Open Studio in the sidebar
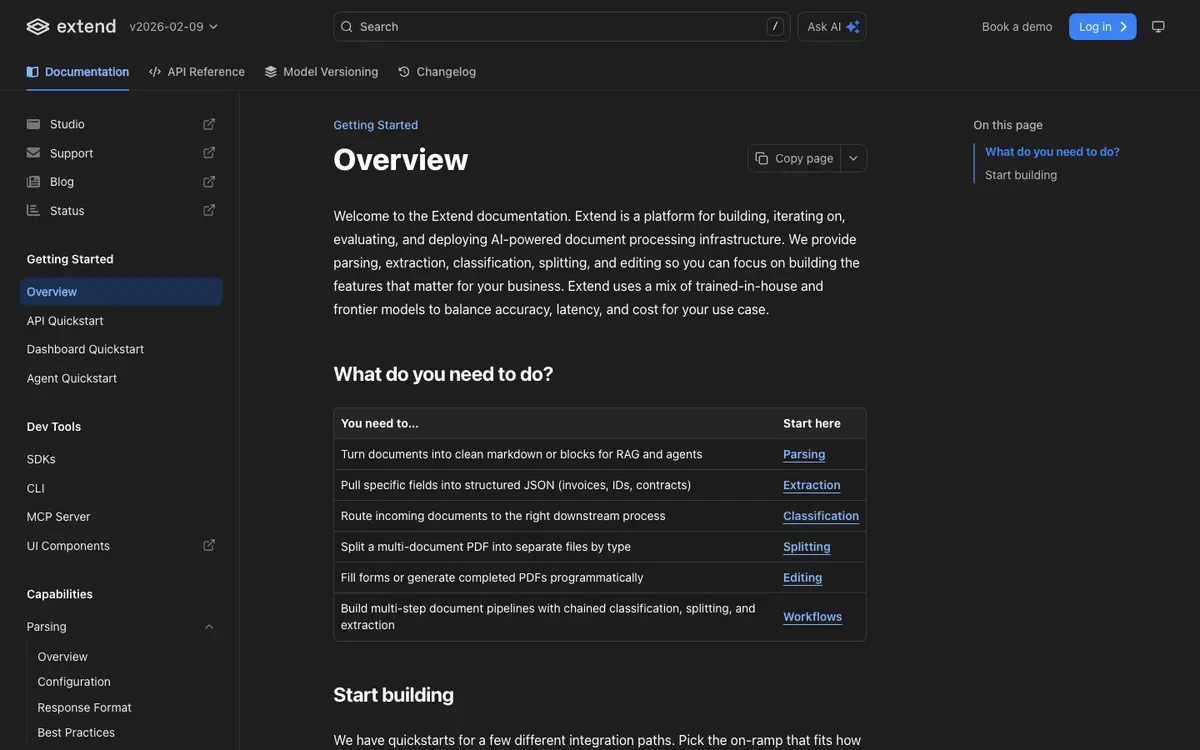Image resolution: width=1200 pixels, height=750 pixels. 121,124
